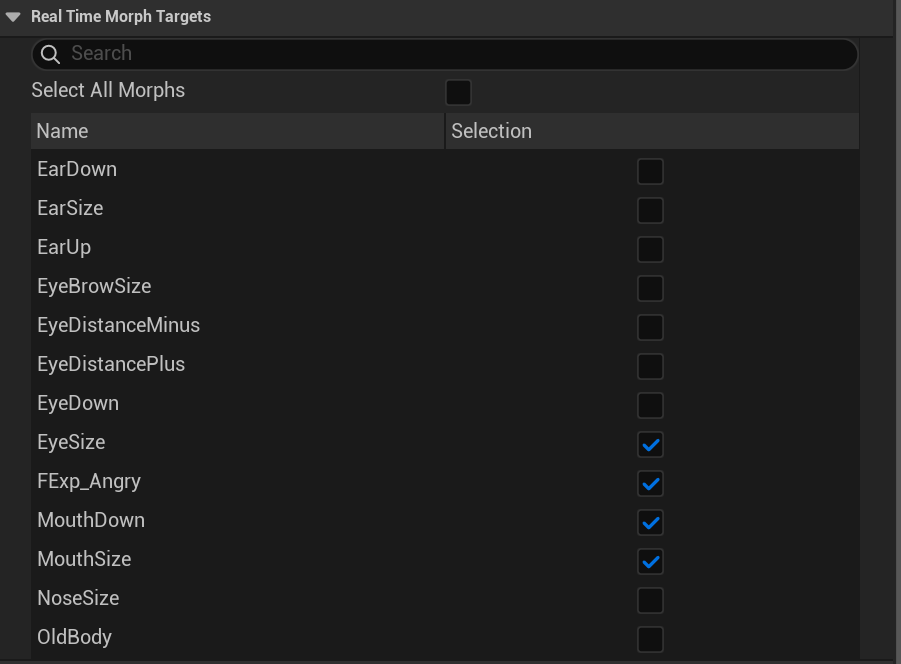Screen dimensions: 901x664
Task: Check the EyeBrowSize selection box
Action: click(x=650, y=288)
